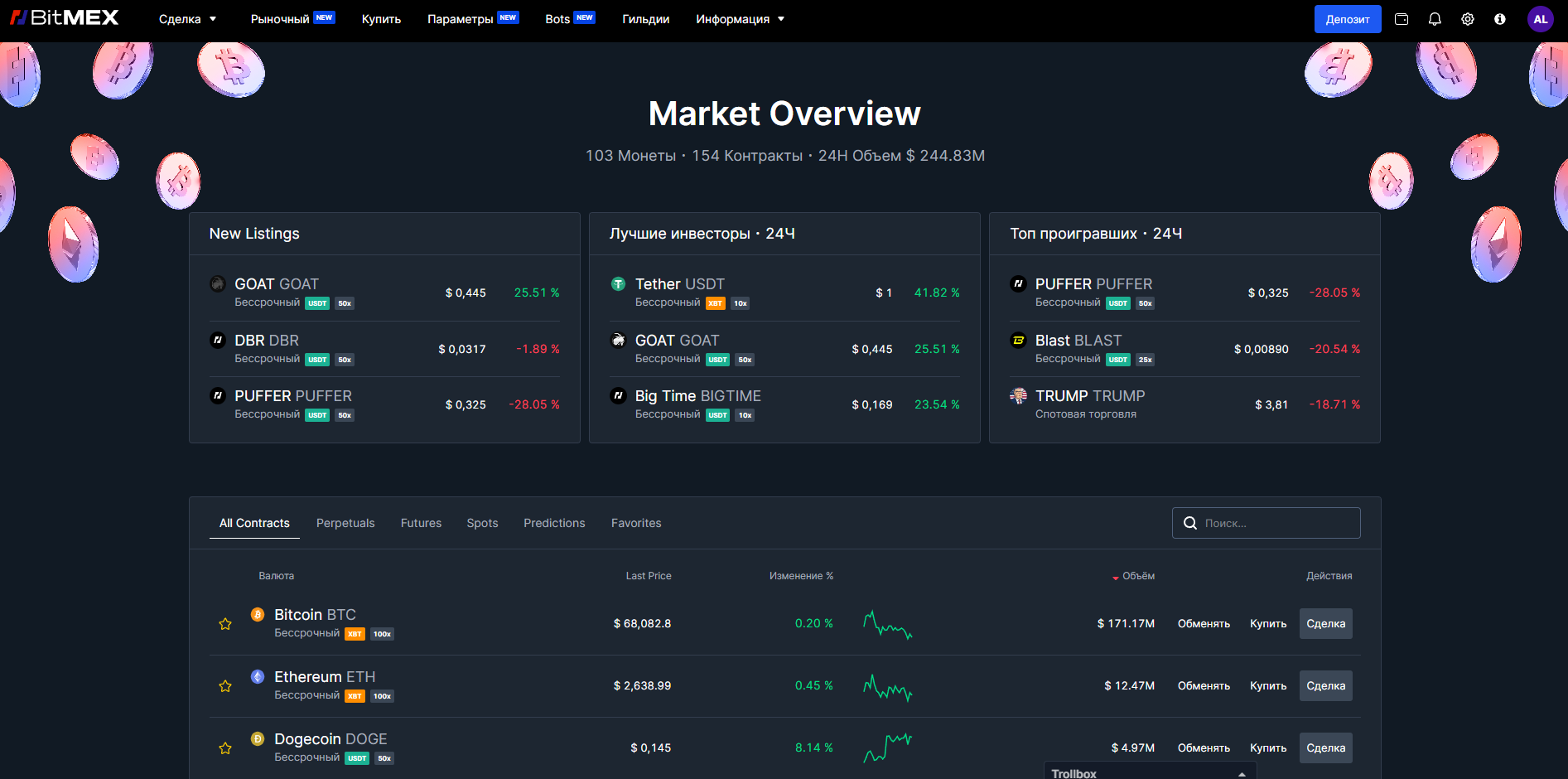The width and height of the screenshot is (1568, 779).
Task: Click Купить for Bitcoin row
Action: (1268, 624)
